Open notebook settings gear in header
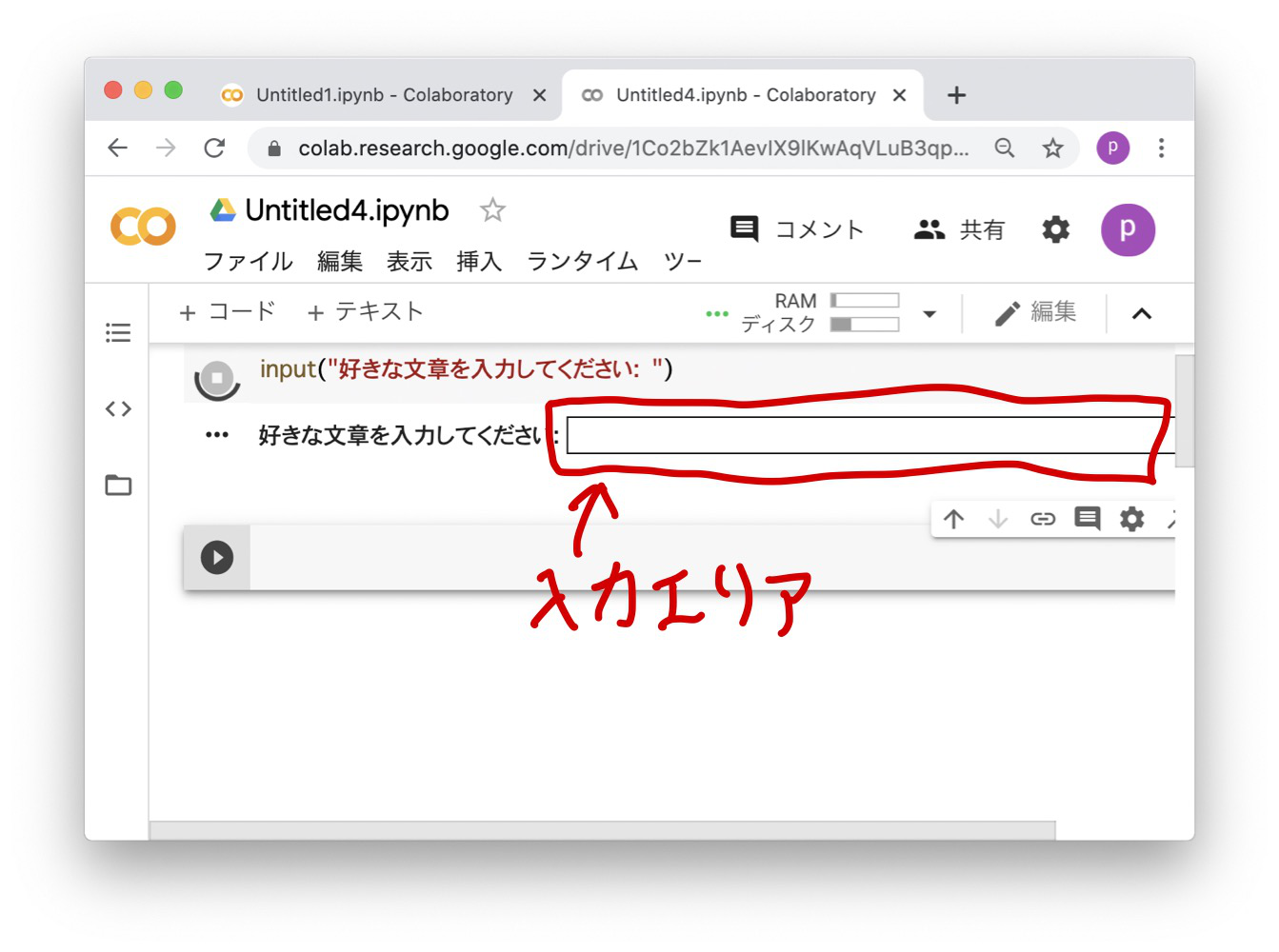Image resolution: width=1279 pixels, height=952 pixels. (1055, 229)
